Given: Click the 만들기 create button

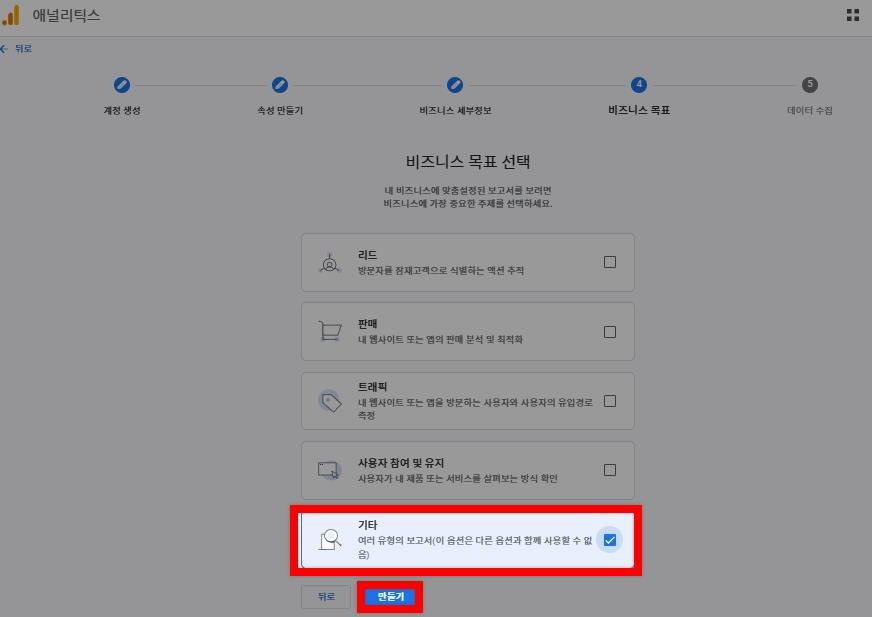Looking at the screenshot, I should point(390,596).
